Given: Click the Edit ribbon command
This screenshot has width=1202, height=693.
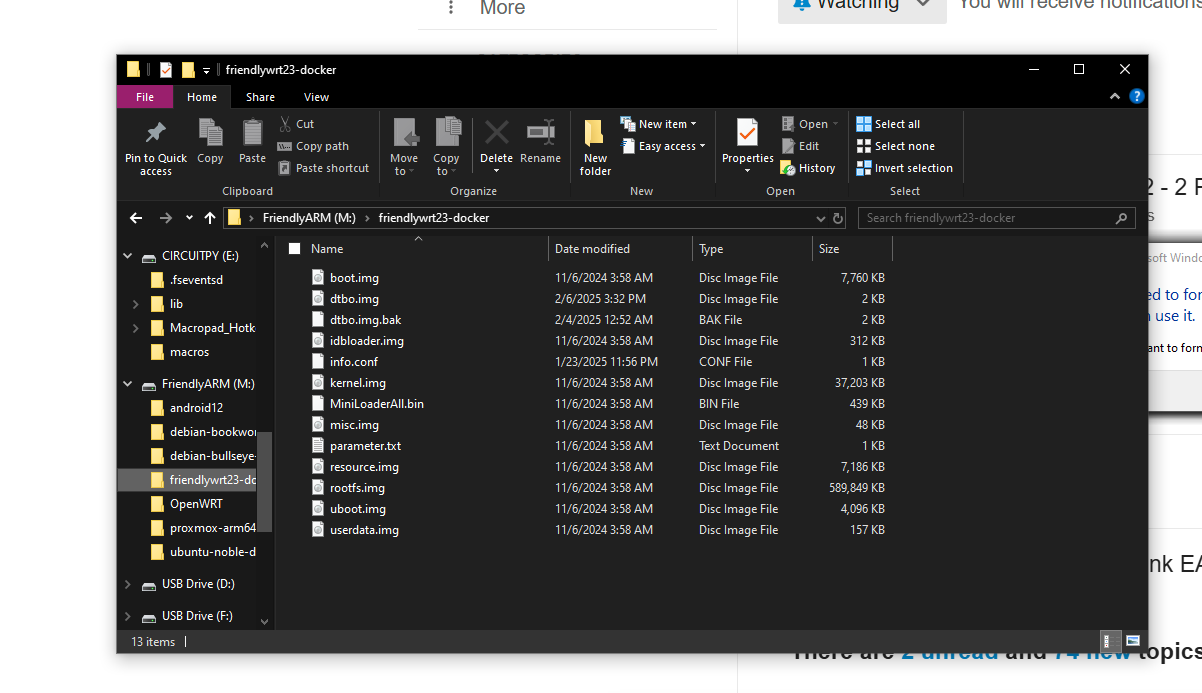Looking at the screenshot, I should 800,146.
